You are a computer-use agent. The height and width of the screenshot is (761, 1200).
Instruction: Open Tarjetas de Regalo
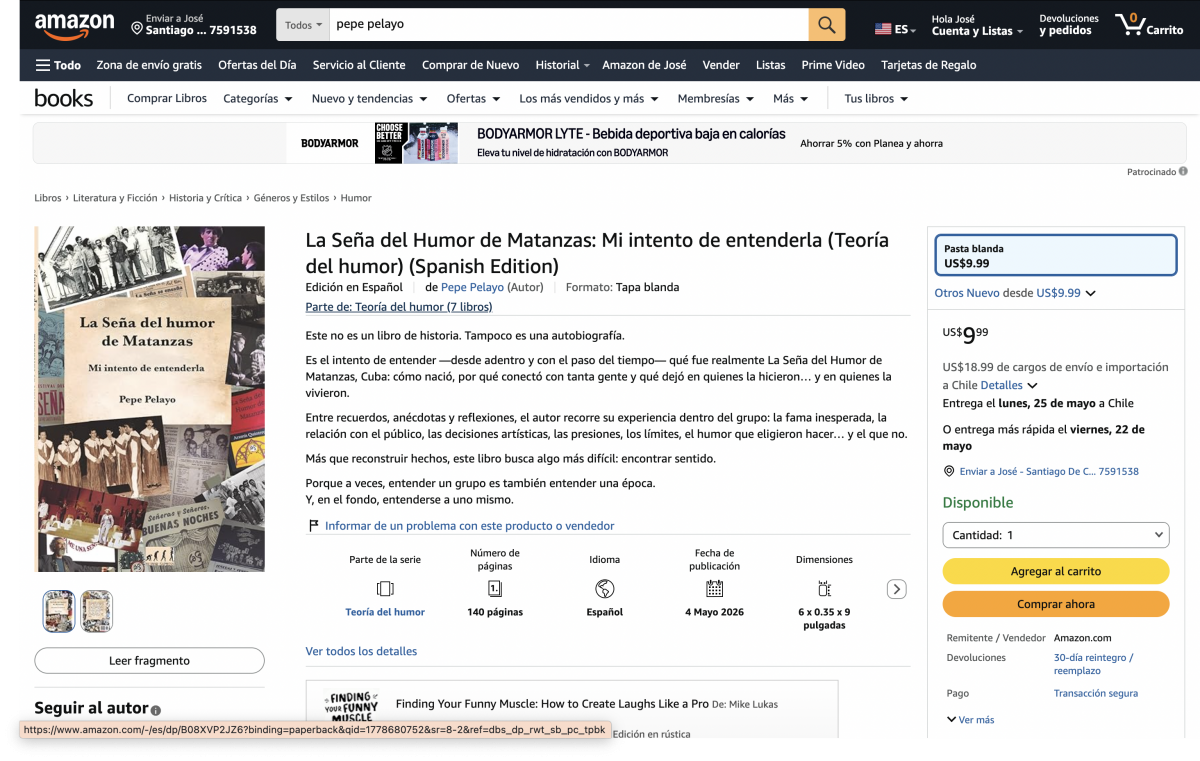click(x=929, y=65)
